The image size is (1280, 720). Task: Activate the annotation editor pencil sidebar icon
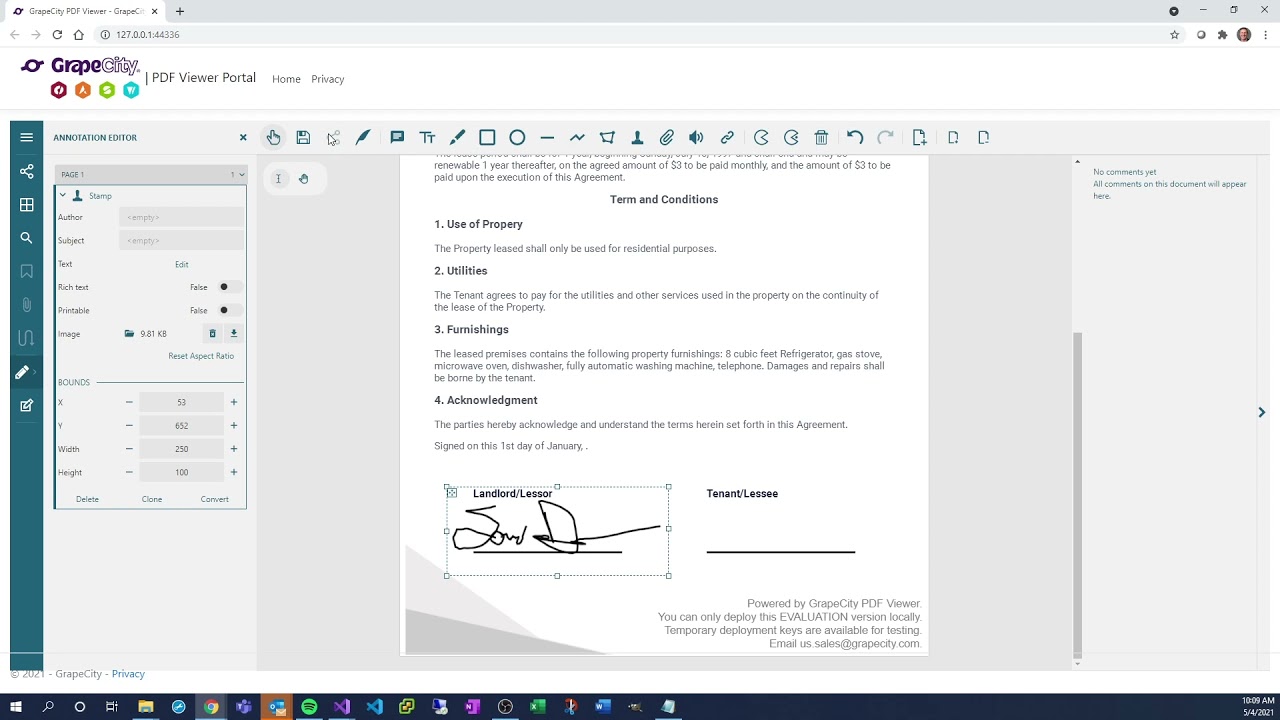click(x=22, y=372)
